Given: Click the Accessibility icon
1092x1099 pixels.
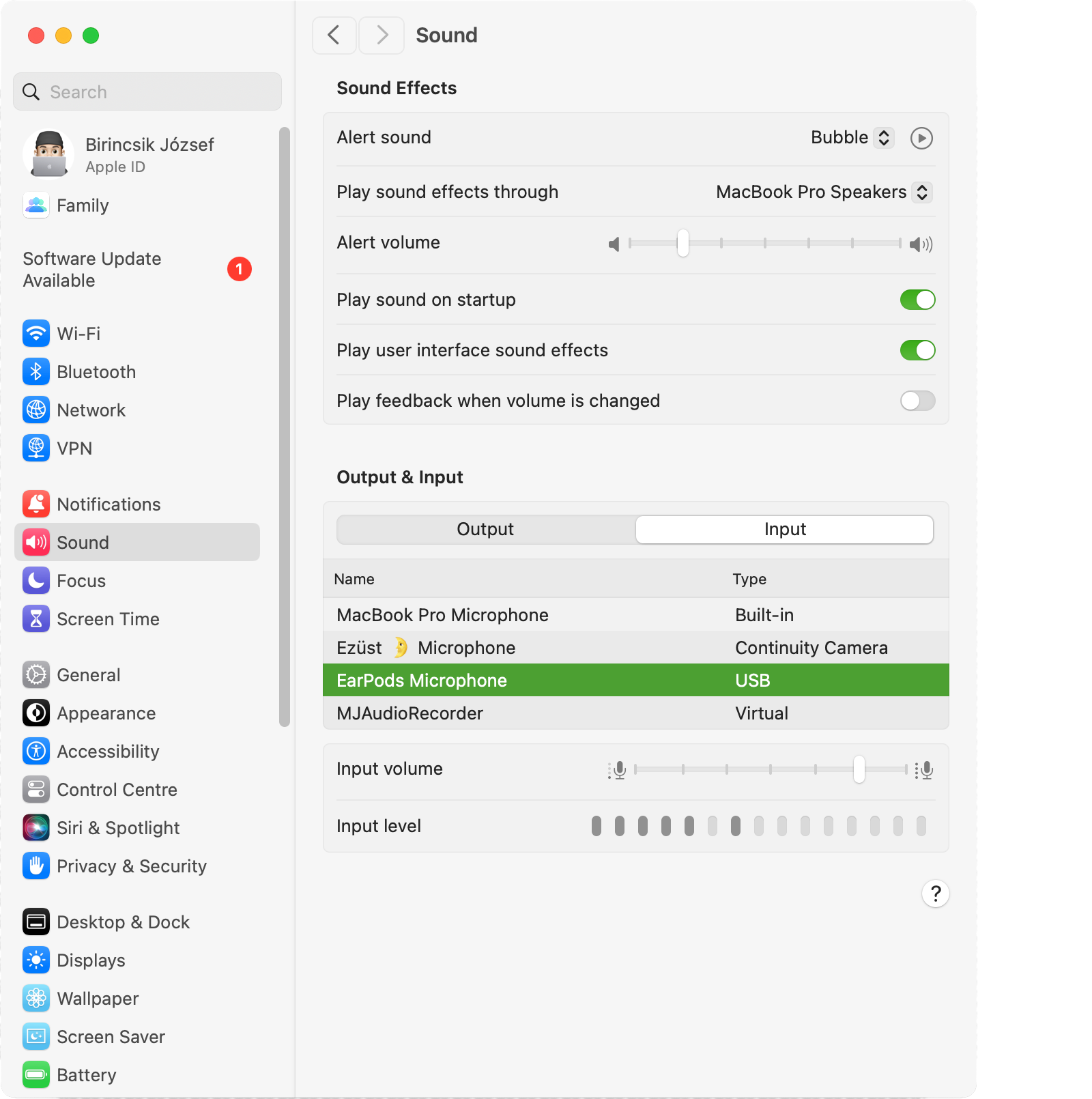Looking at the screenshot, I should tap(36, 752).
